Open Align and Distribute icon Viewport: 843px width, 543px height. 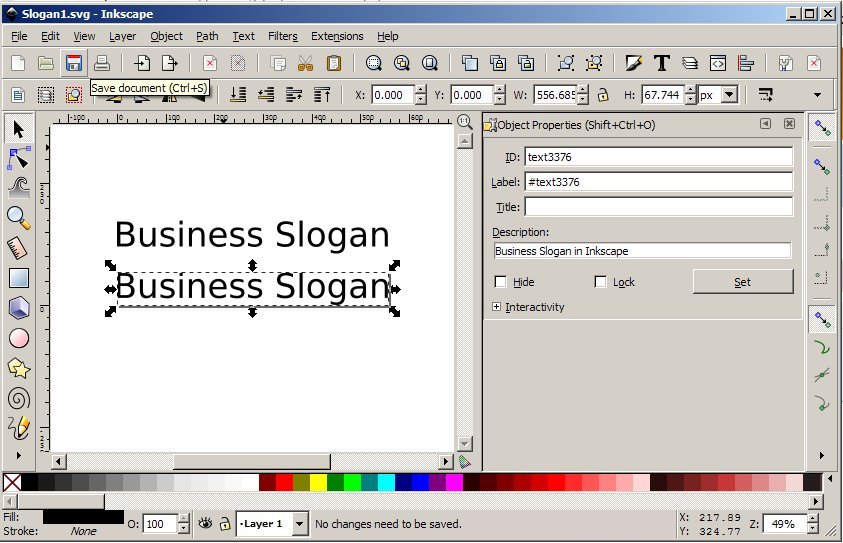[x=746, y=63]
